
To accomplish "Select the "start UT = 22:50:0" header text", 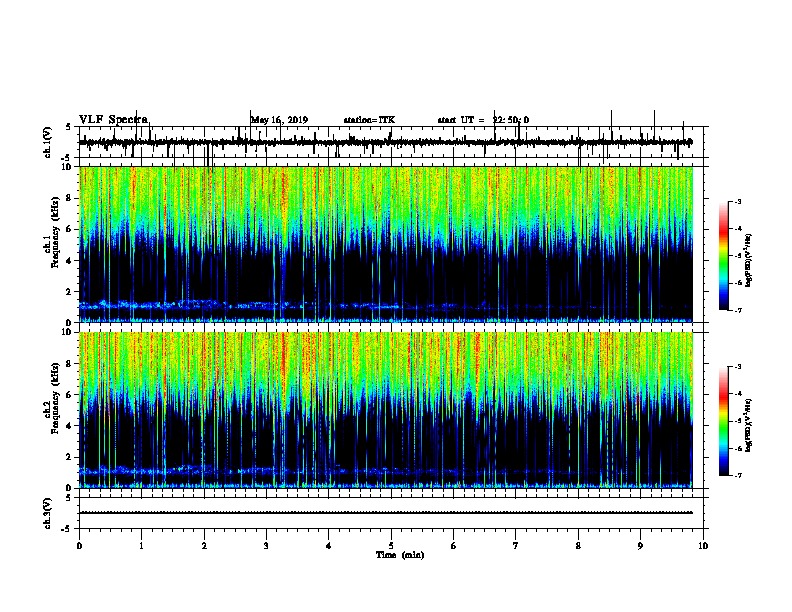I will (x=483, y=120).
